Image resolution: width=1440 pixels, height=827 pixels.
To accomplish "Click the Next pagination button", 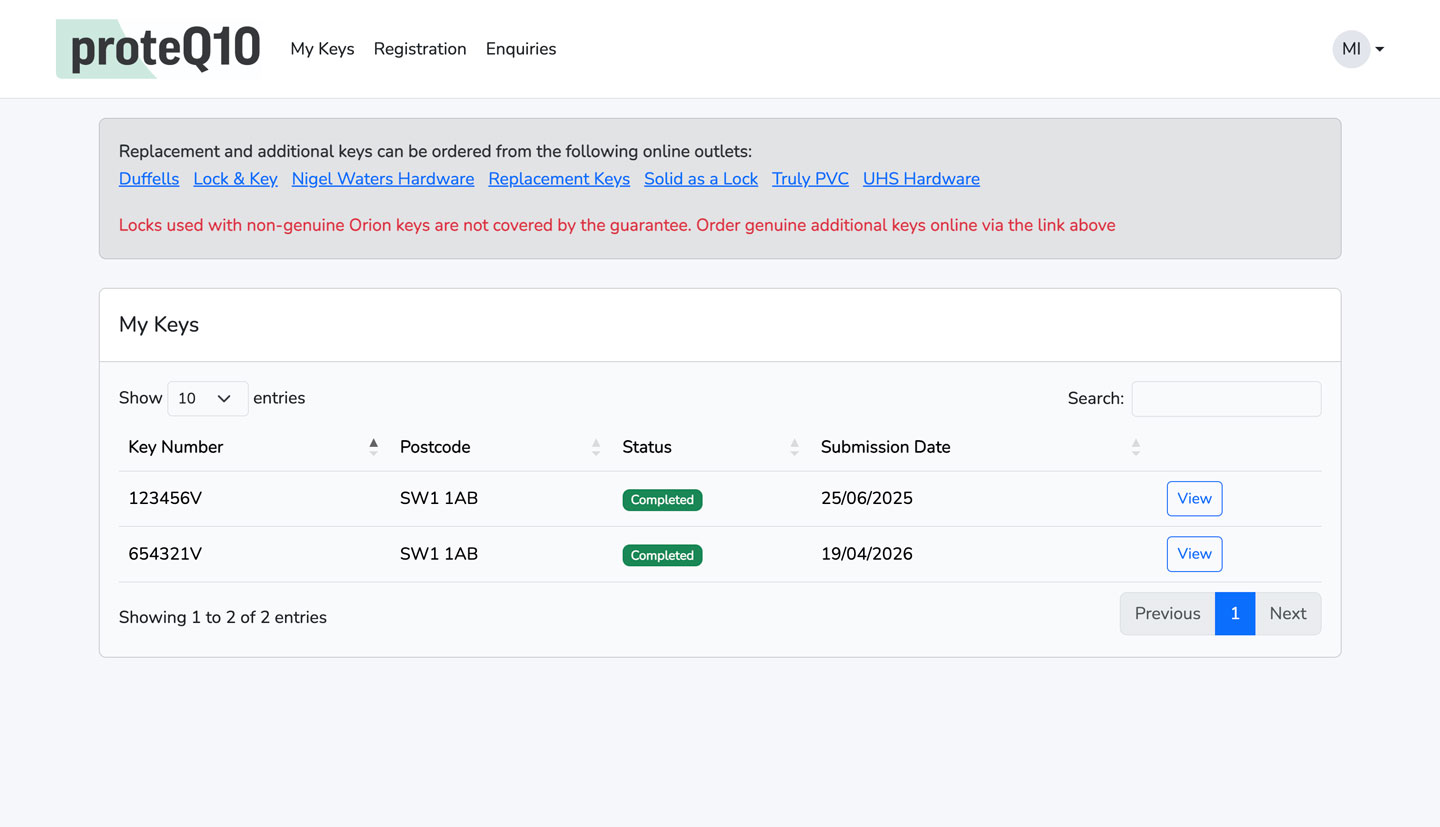I will (x=1288, y=614).
